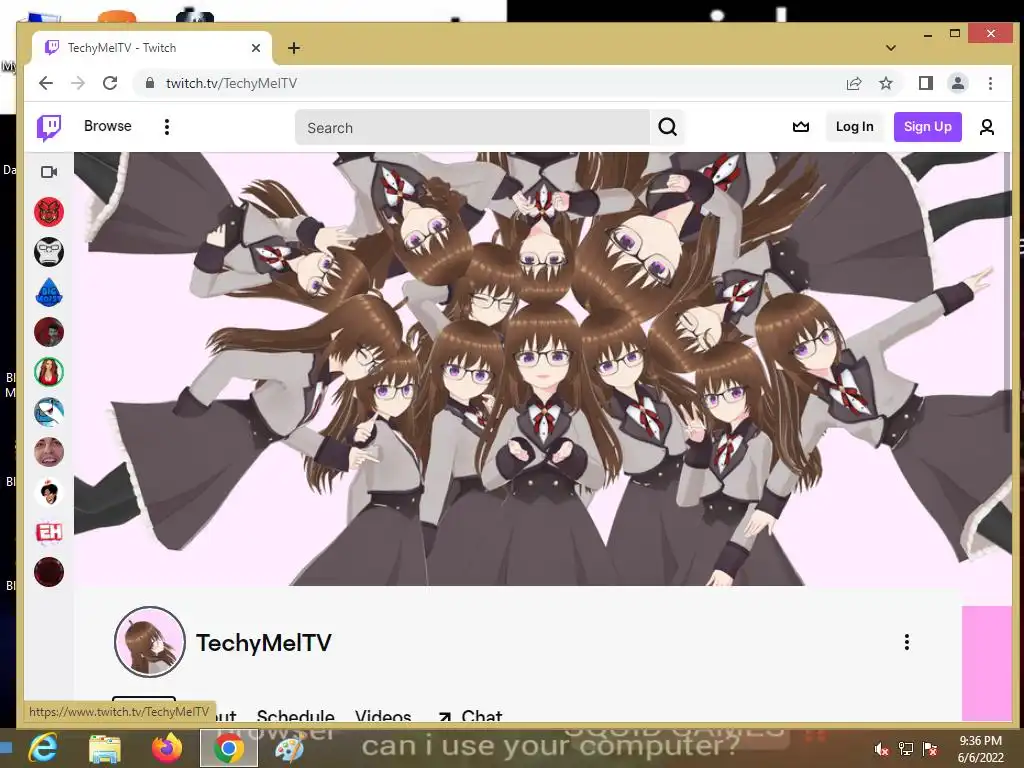Open the shark avatar channel

tap(49, 411)
